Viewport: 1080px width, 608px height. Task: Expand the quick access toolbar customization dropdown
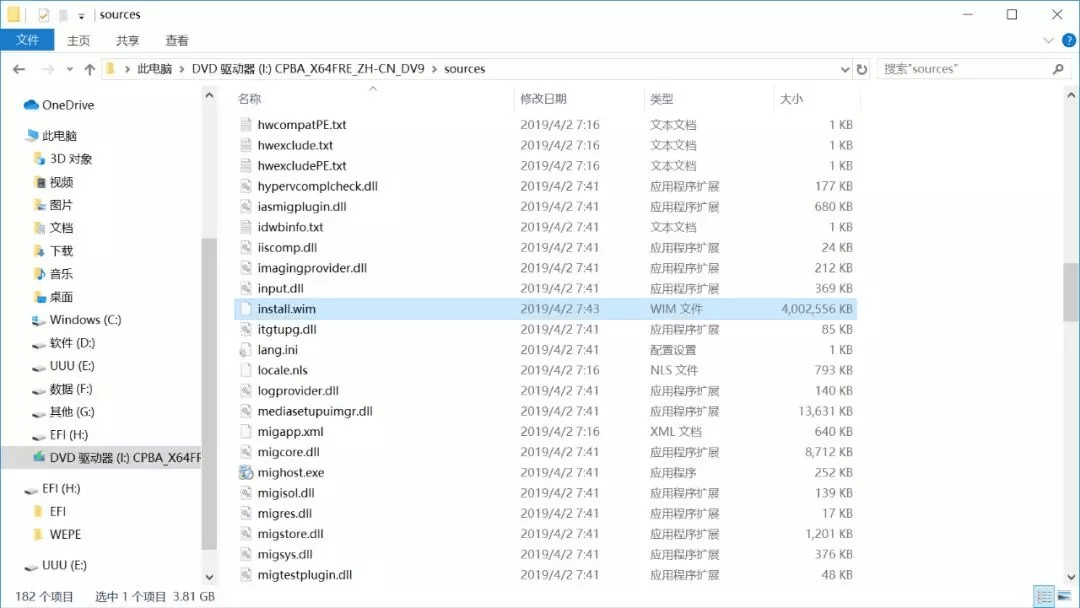coord(80,15)
